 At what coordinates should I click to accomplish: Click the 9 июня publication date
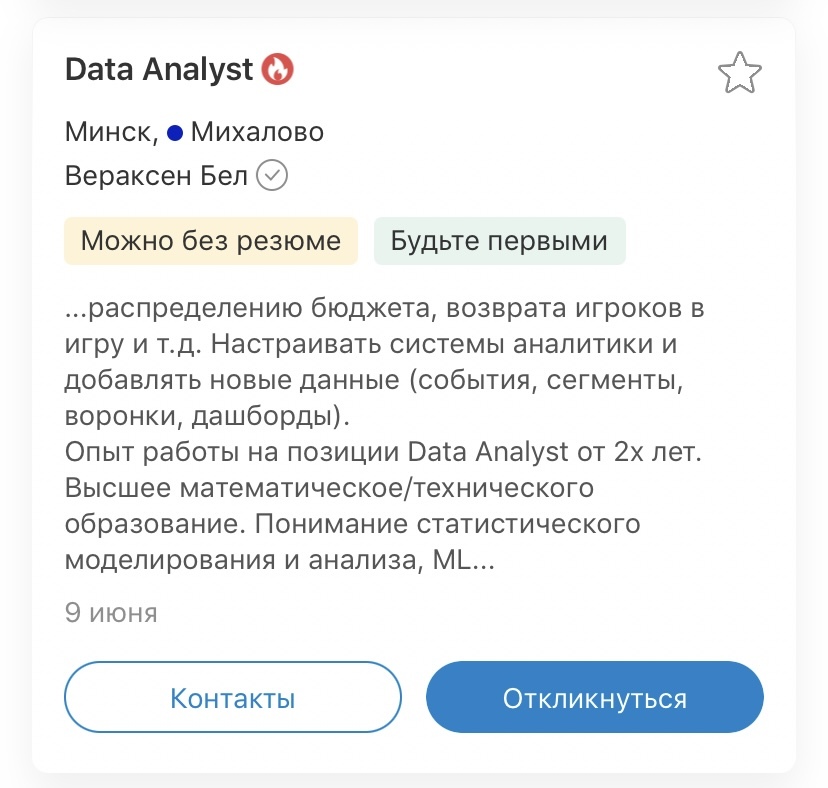pos(111,613)
